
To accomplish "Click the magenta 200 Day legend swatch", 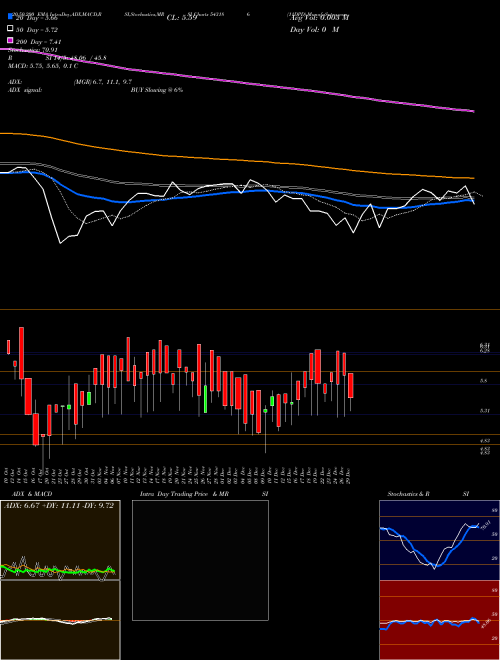I will pyautogui.click(x=11, y=40).
